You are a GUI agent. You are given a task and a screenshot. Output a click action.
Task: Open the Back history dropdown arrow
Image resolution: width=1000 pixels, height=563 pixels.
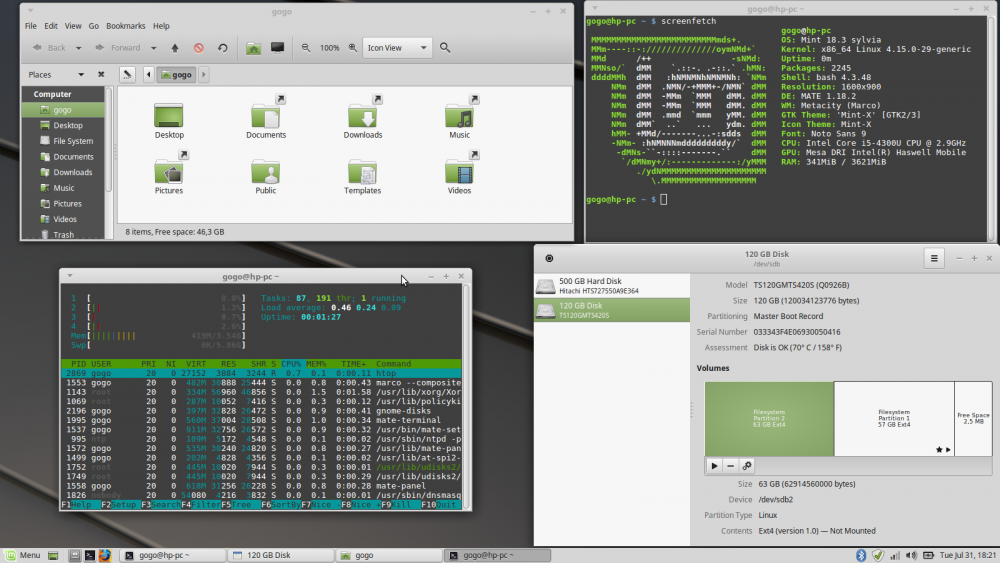78,48
